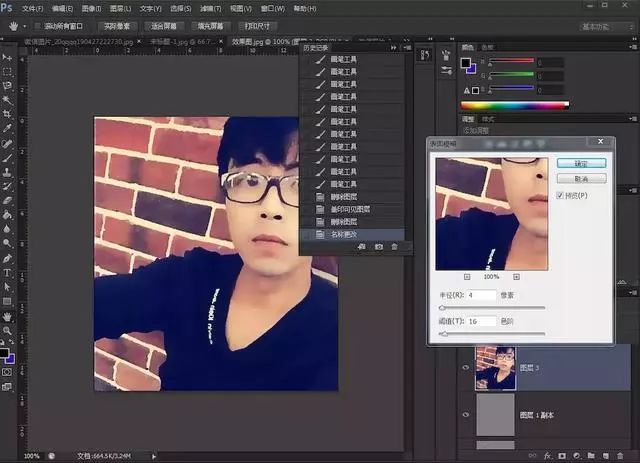Click the 确定 button in the dialog

click(582, 163)
